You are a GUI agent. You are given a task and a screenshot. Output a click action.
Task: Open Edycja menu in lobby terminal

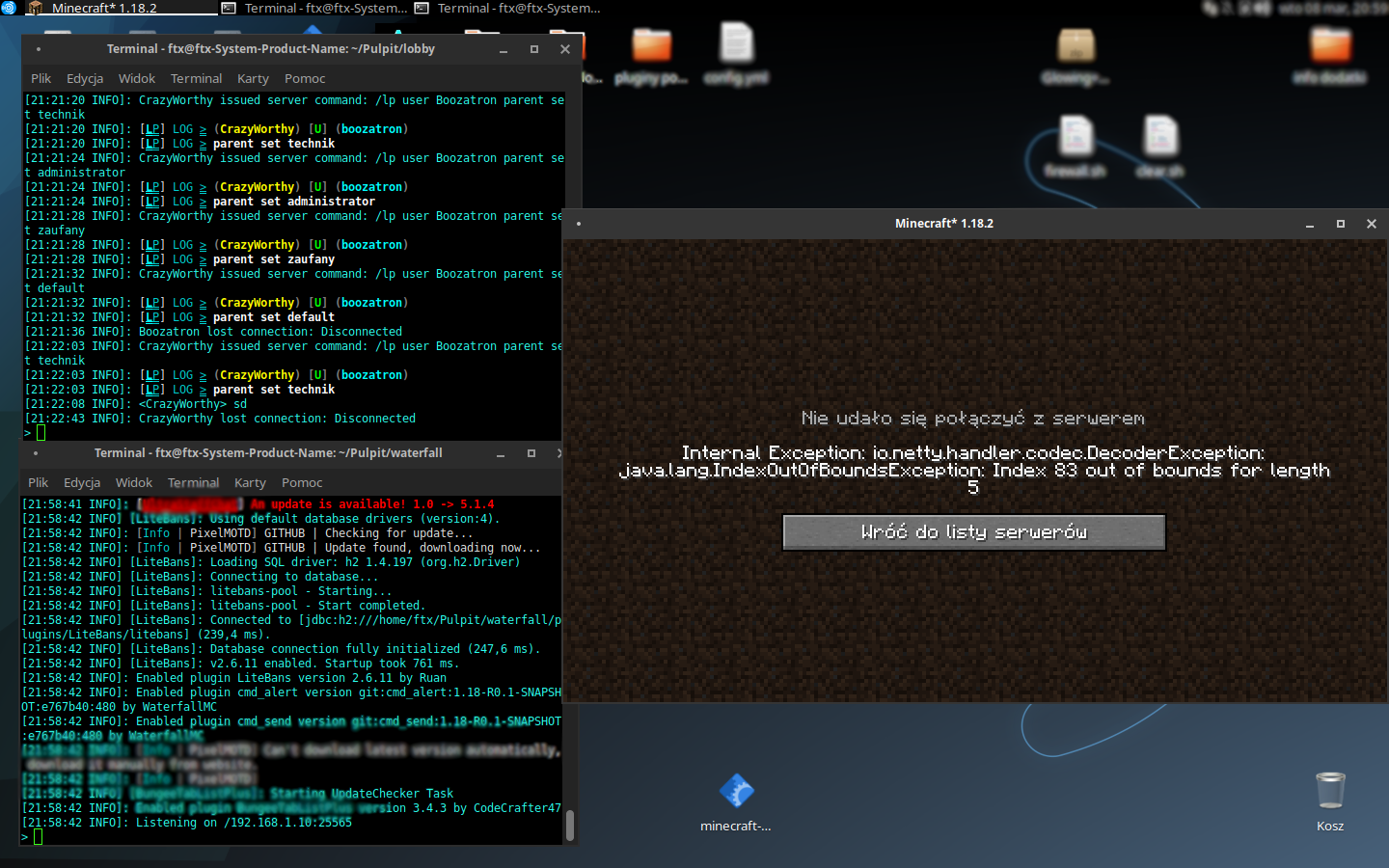coord(85,78)
